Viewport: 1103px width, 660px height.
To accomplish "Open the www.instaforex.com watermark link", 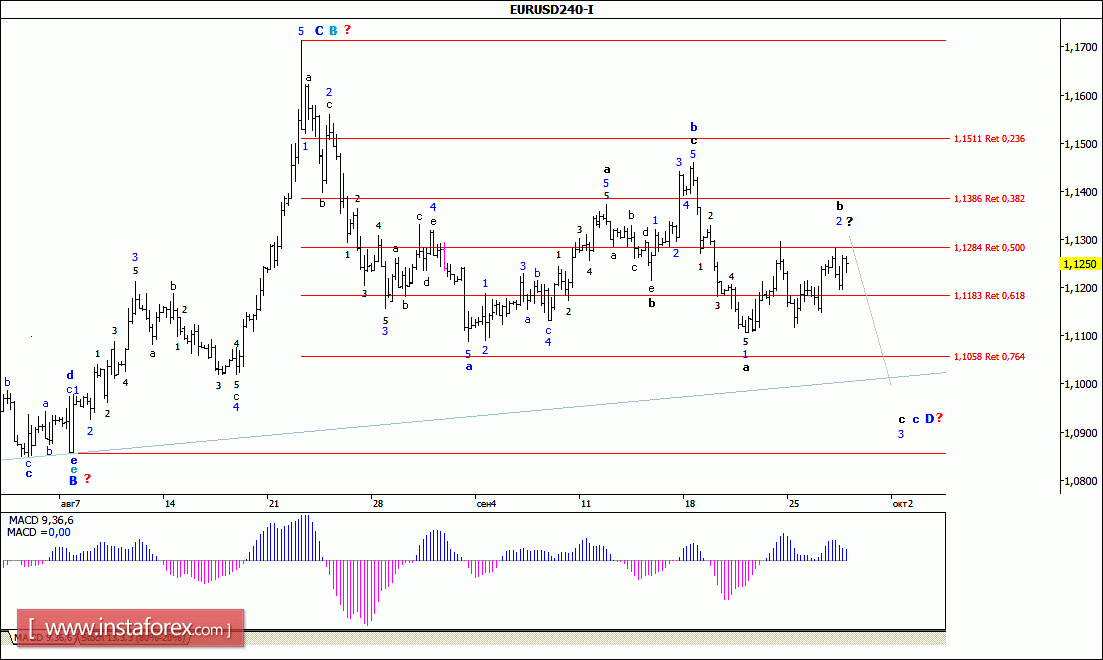I will point(130,629).
